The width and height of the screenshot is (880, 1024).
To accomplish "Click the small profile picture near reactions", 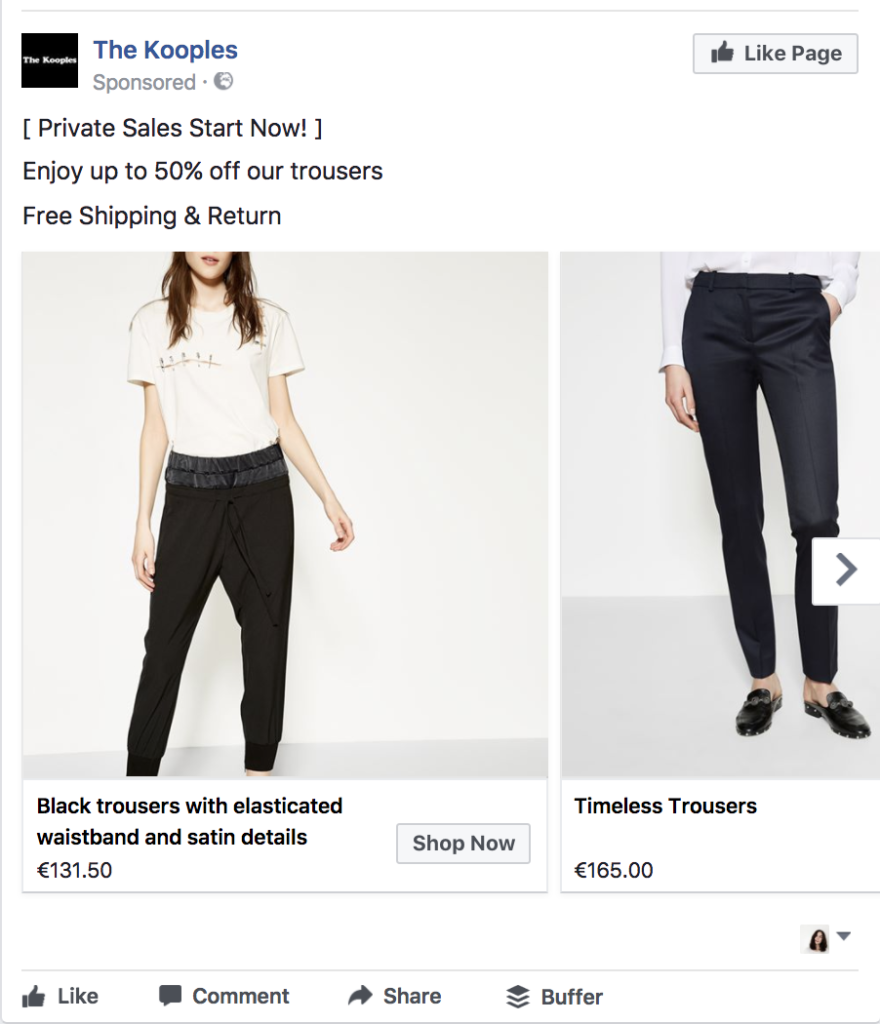I will [815, 939].
